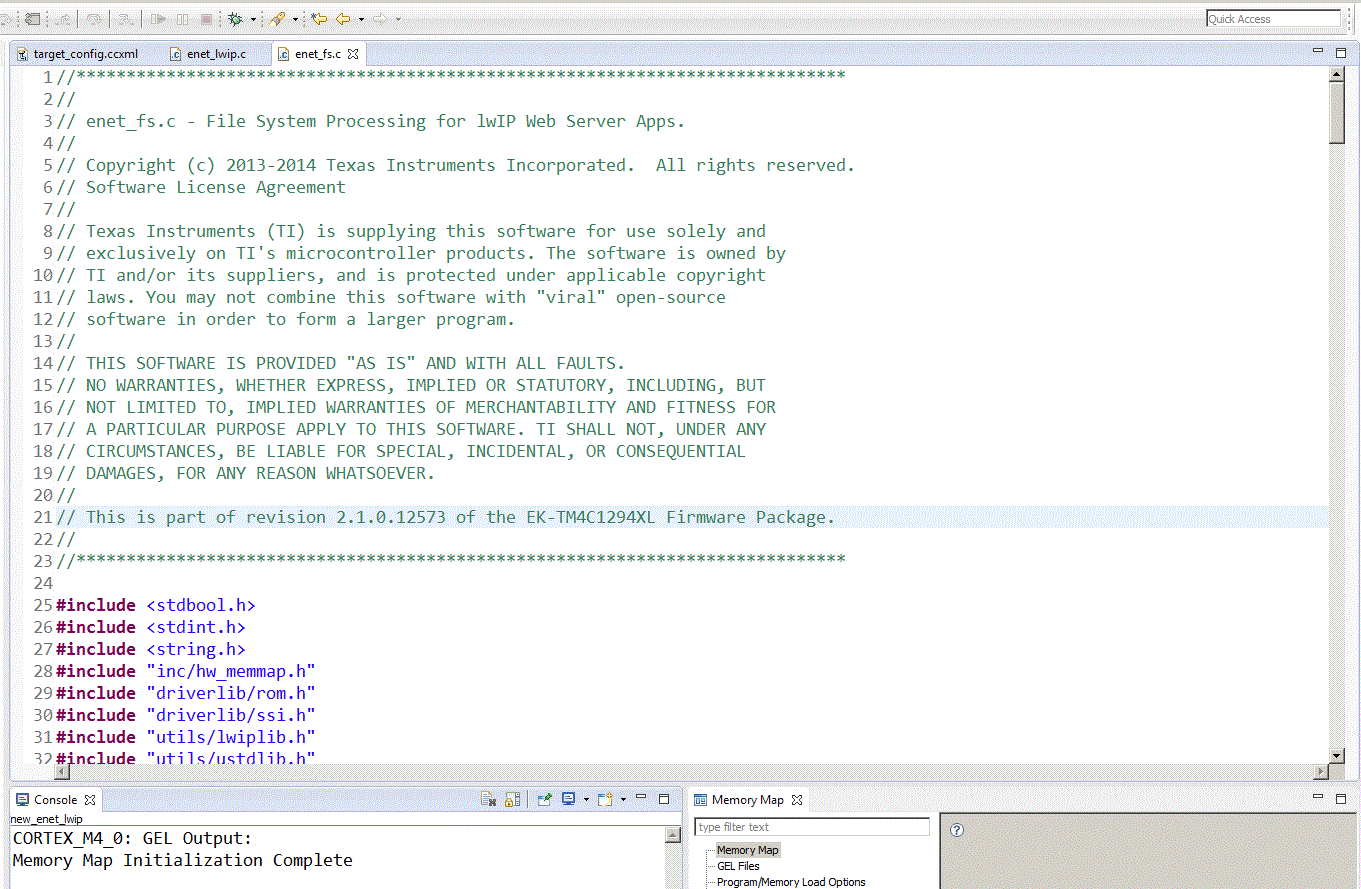This screenshot has width=1361, height=889.
Task: Switch to the enet_lwip.c editor tab
Action: (x=208, y=54)
